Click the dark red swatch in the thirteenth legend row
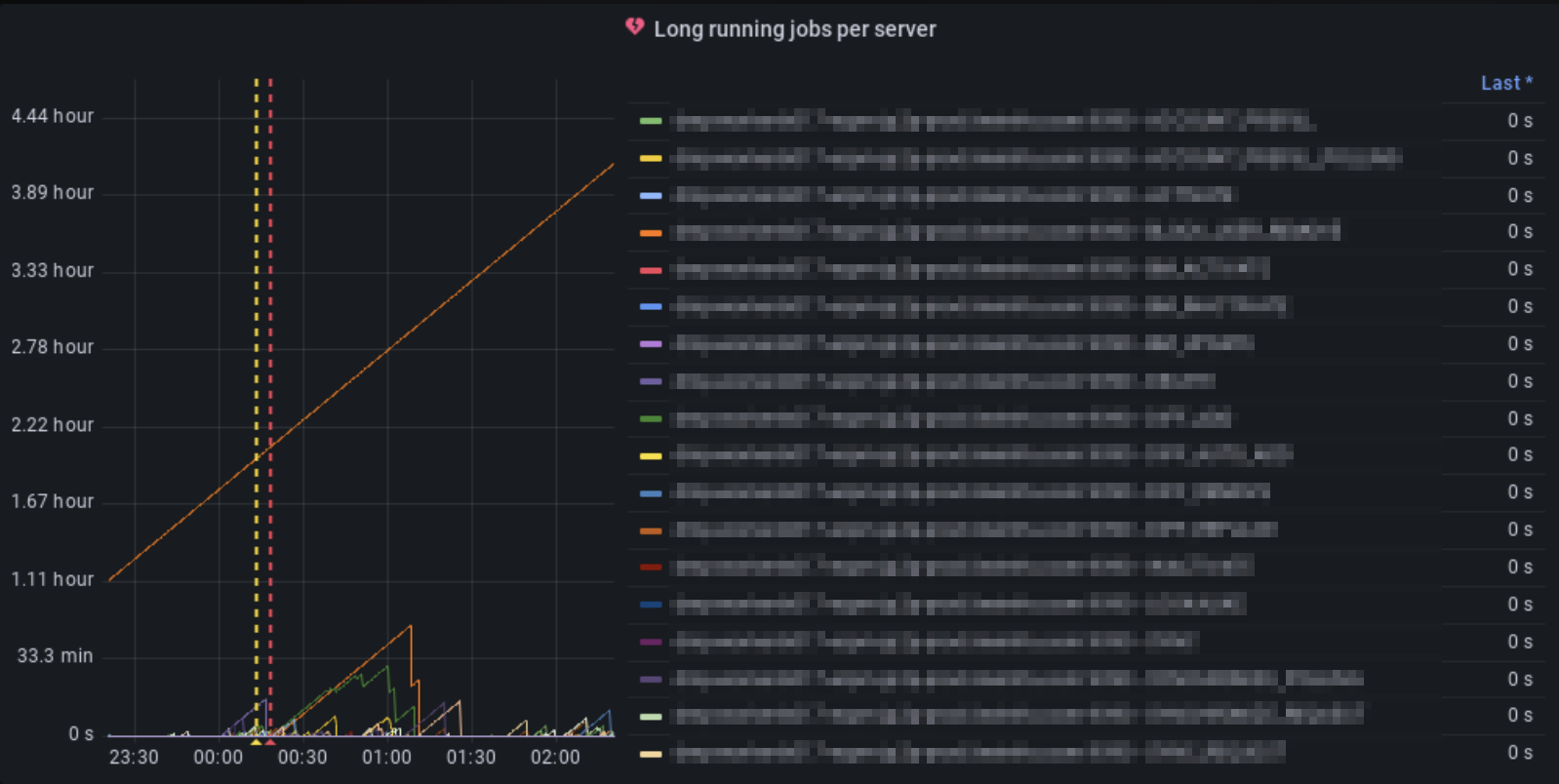The height and width of the screenshot is (784, 1559). (x=651, y=568)
